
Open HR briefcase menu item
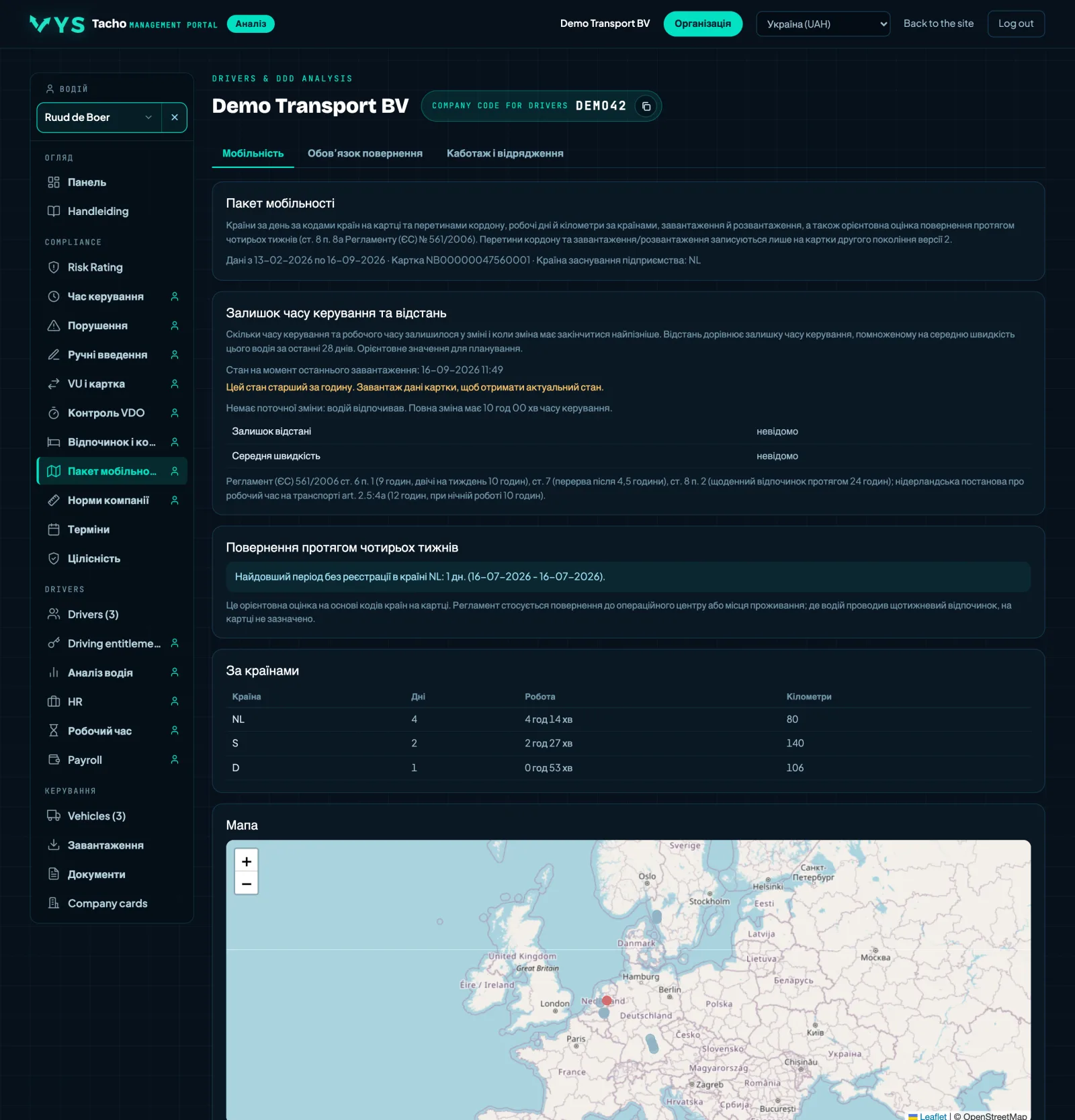click(112, 701)
